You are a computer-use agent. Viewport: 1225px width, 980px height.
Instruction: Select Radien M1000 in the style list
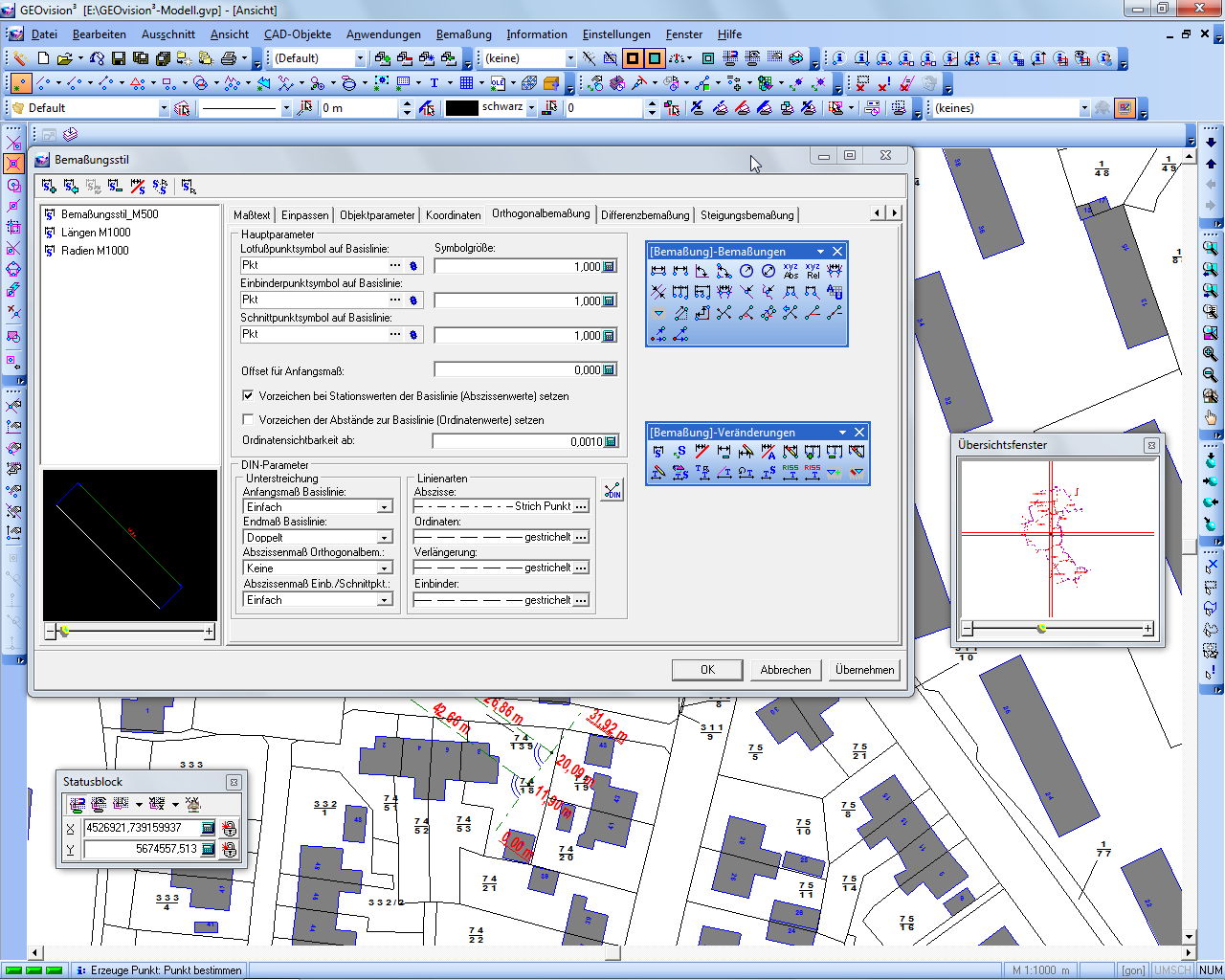click(x=95, y=251)
